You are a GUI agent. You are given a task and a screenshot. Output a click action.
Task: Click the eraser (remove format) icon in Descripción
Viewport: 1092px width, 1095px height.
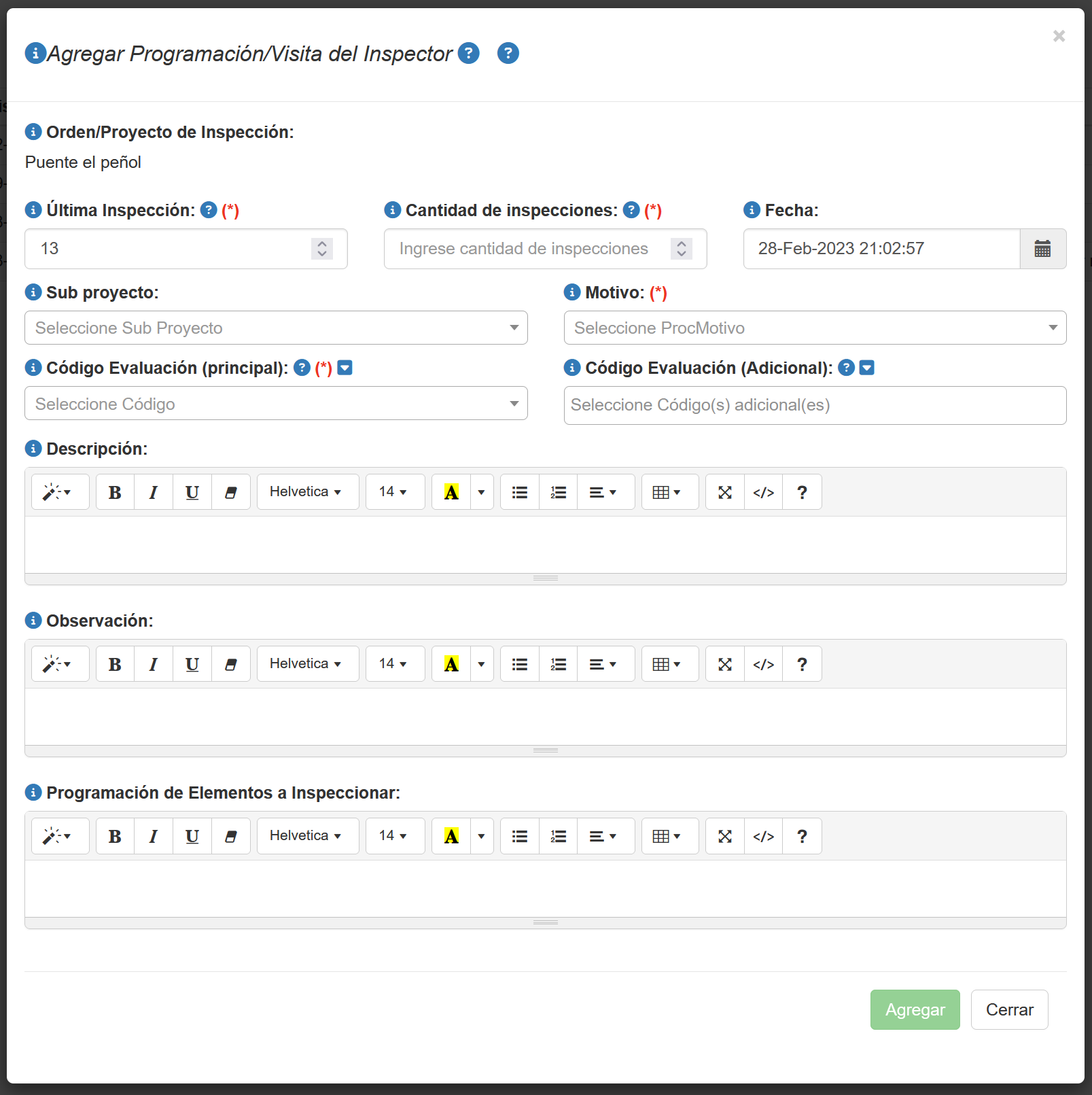point(231,492)
